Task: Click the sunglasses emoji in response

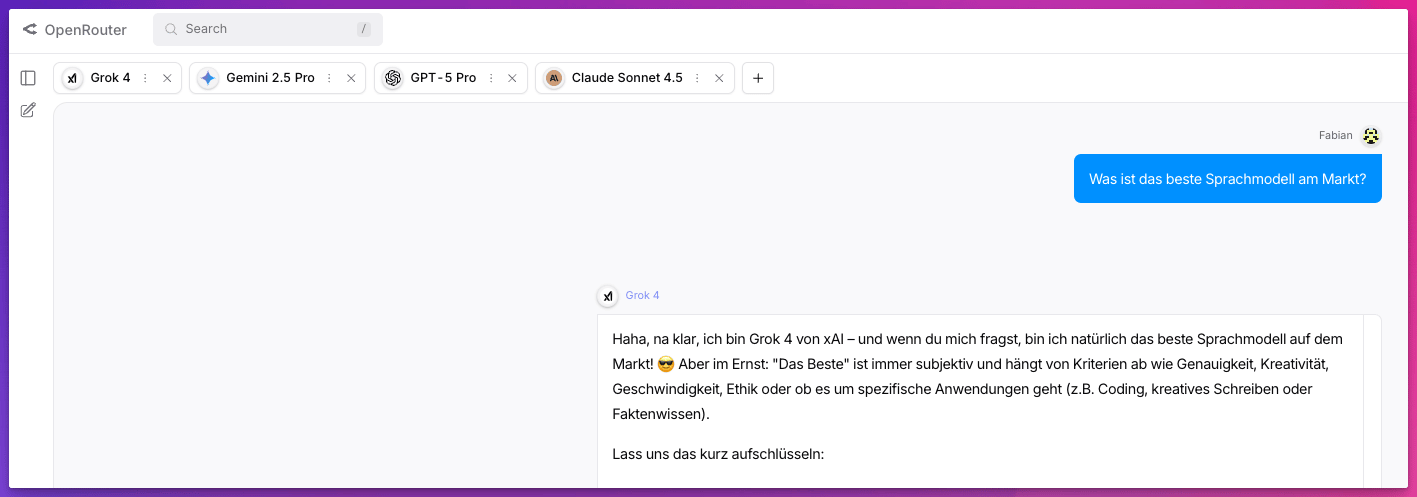Action: (665, 364)
